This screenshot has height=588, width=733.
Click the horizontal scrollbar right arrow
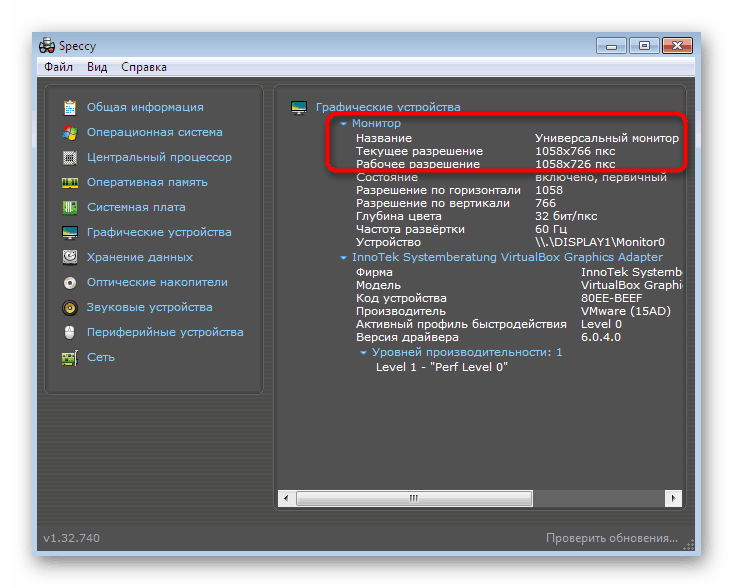click(673, 498)
